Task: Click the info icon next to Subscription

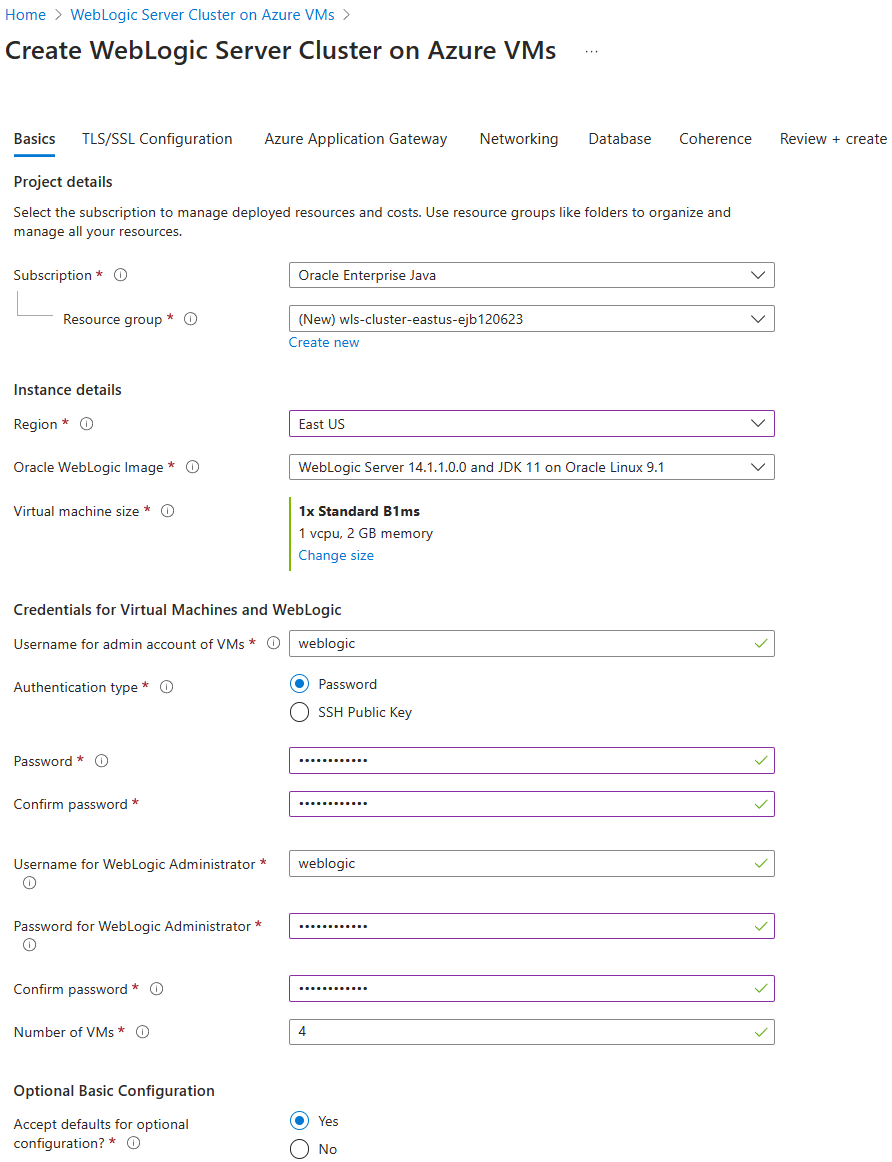Action: point(121,275)
